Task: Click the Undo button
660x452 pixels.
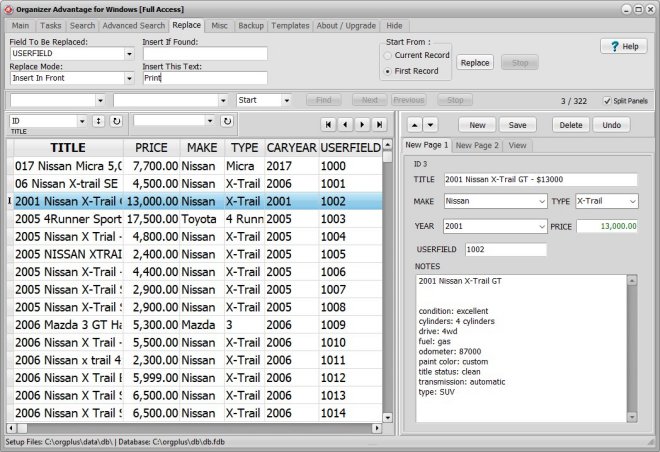Action: 611,125
